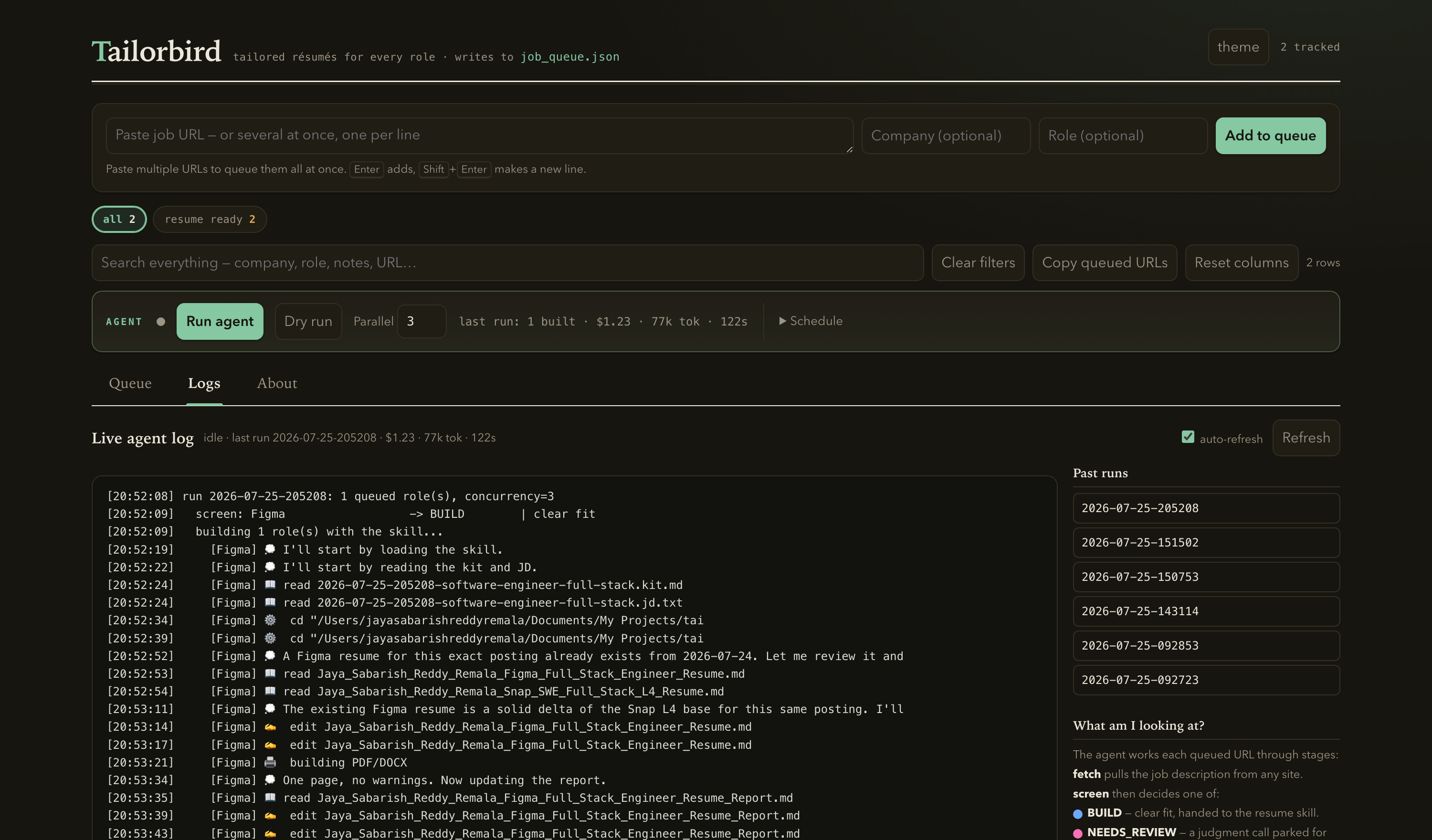Click the Dry run button

click(x=308, y=321)
